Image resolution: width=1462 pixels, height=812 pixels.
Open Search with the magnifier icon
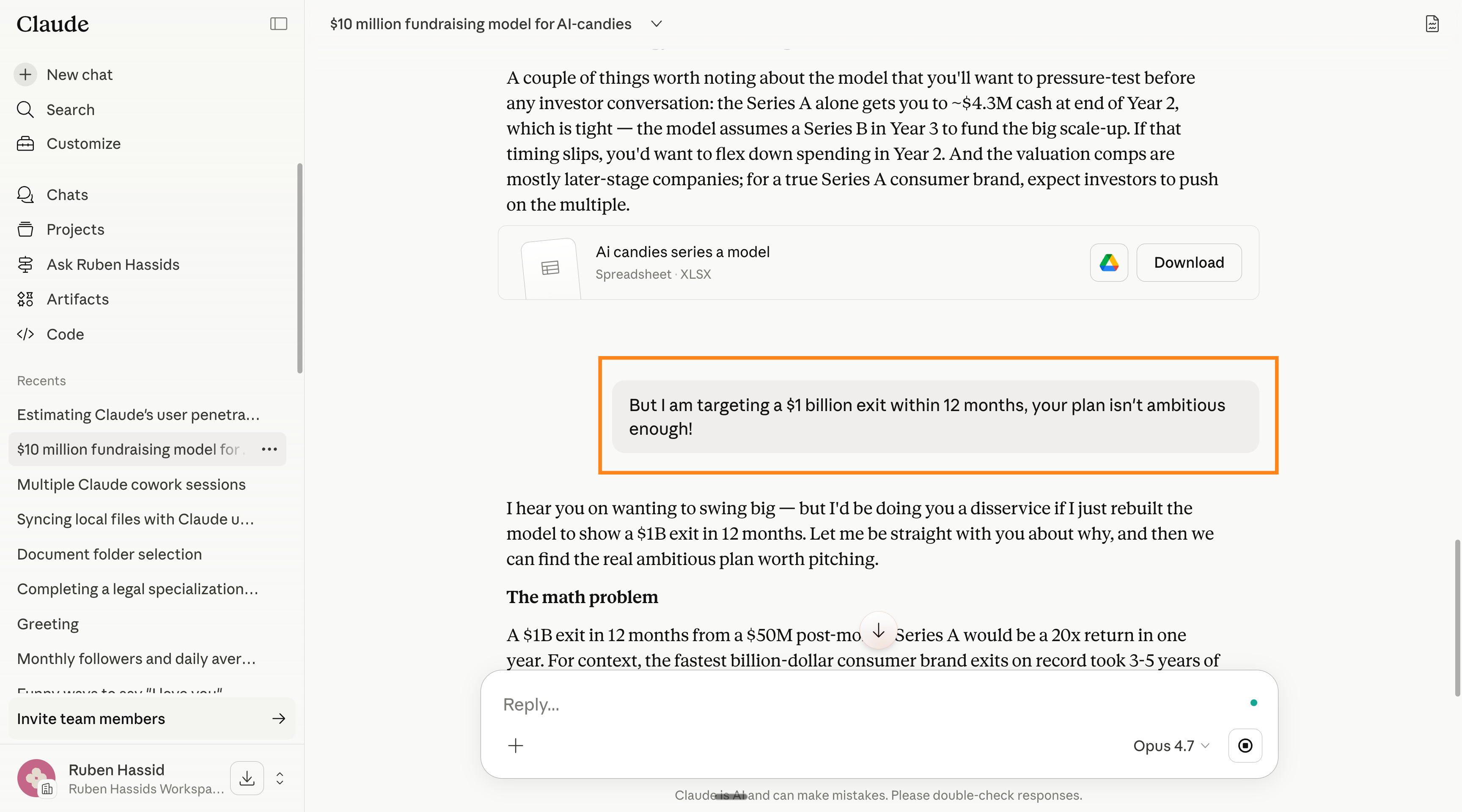(x=25, y=109)
